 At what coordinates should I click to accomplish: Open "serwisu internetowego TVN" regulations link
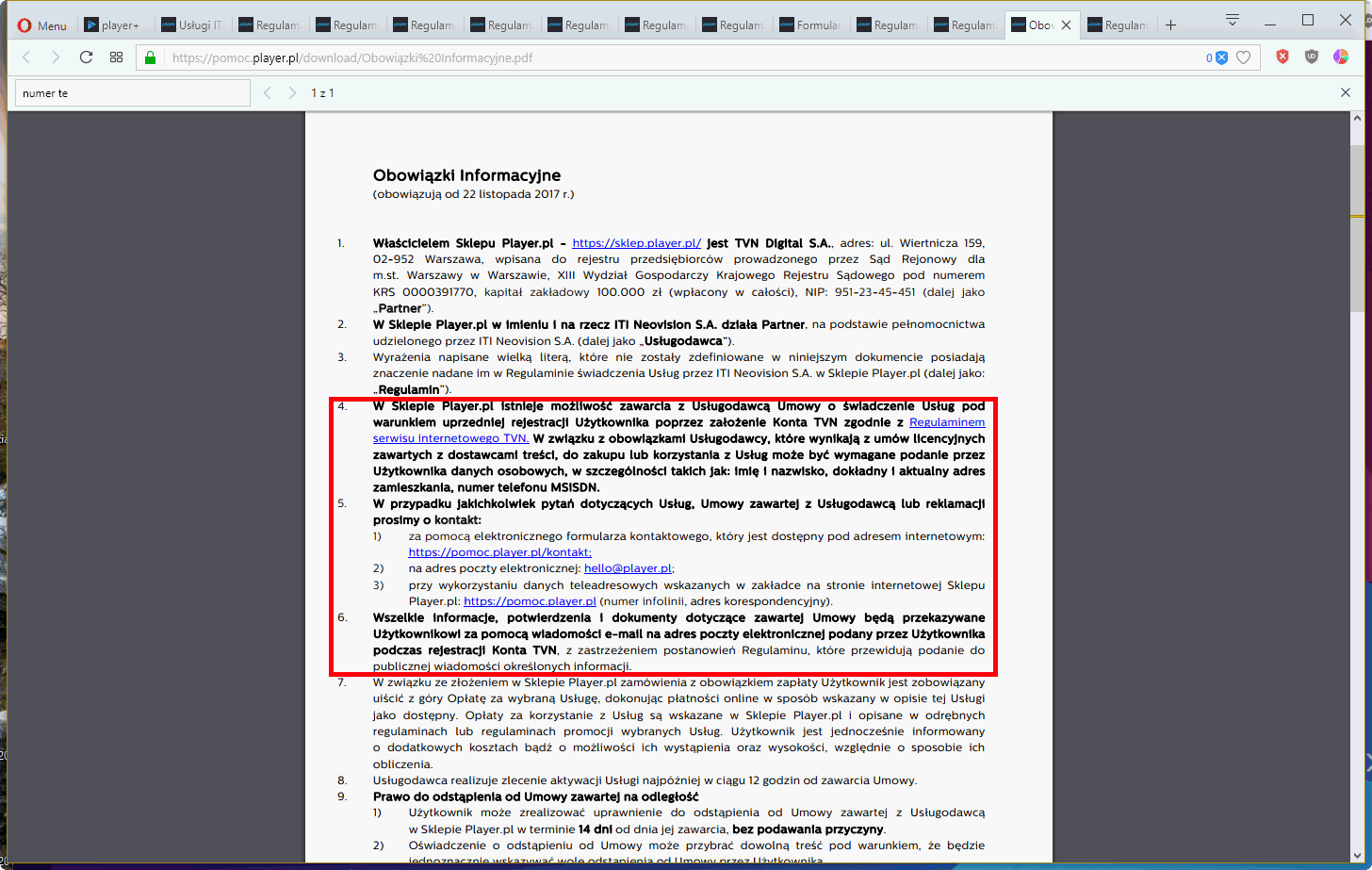click(x=450, y=438)
